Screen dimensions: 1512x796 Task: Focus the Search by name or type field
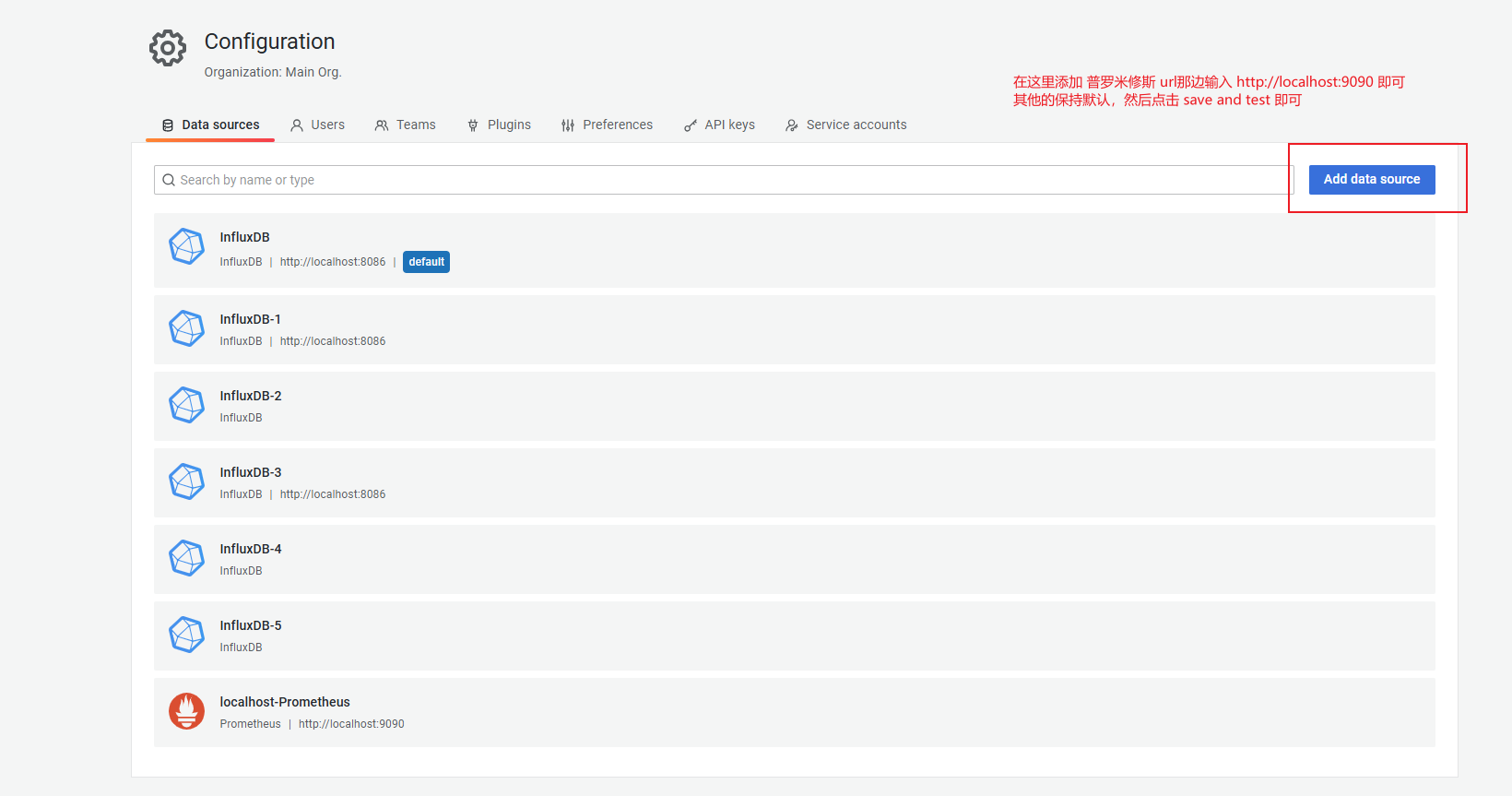pyautogui.click(x=724, y=180)
